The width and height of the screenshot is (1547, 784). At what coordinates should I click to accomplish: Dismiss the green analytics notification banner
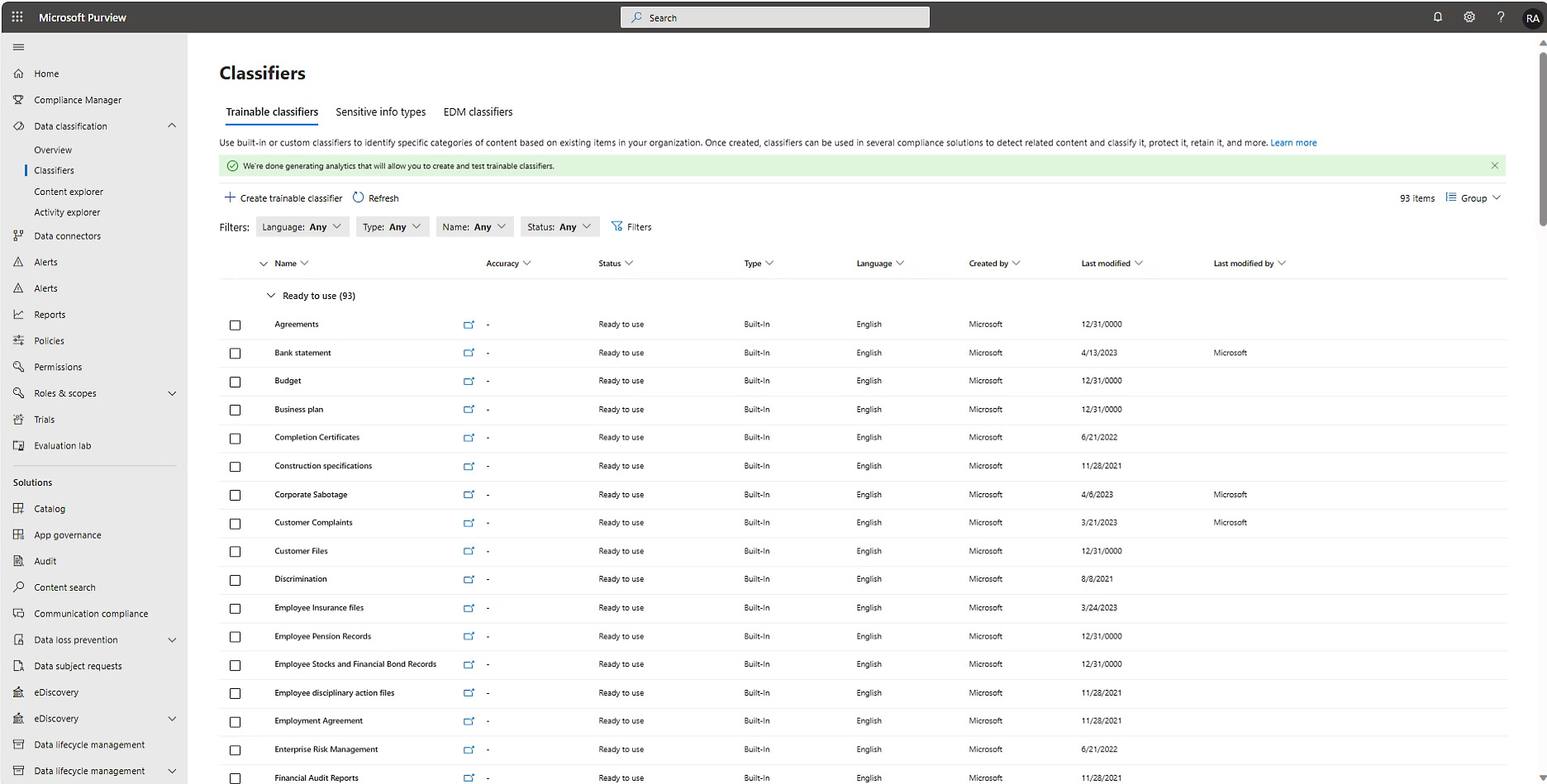1494,165
